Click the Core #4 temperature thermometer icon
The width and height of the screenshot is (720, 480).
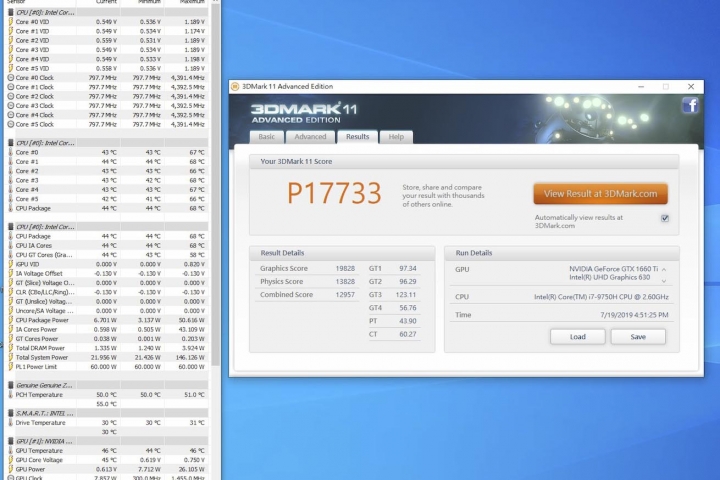click(x=11, y=189)
